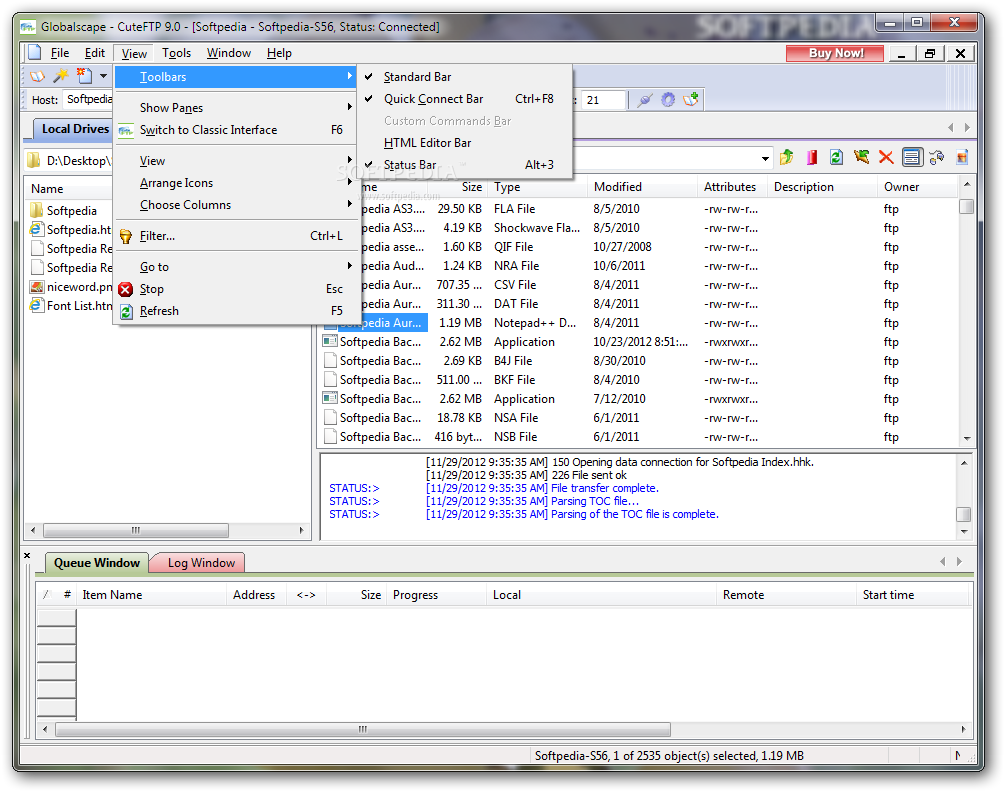Select the Filter... menu entry
The width and height of the screenshot is (1005, 792).
click(235, 236)
